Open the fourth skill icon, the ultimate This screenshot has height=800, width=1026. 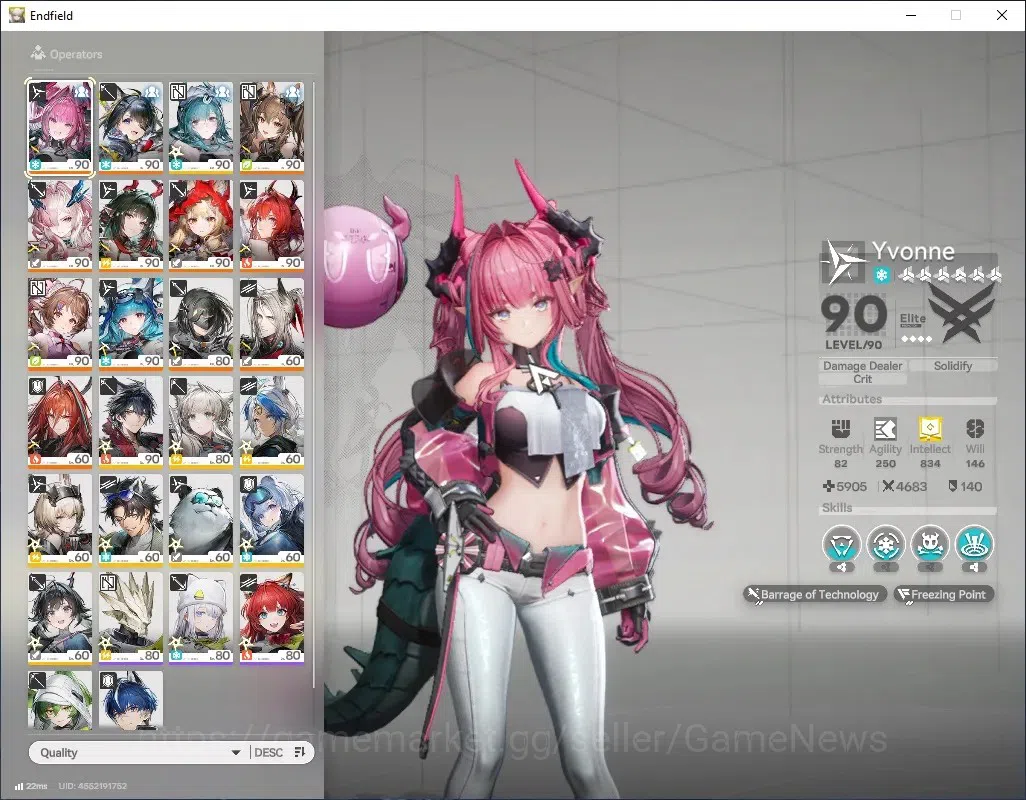(x=974, y=544)
